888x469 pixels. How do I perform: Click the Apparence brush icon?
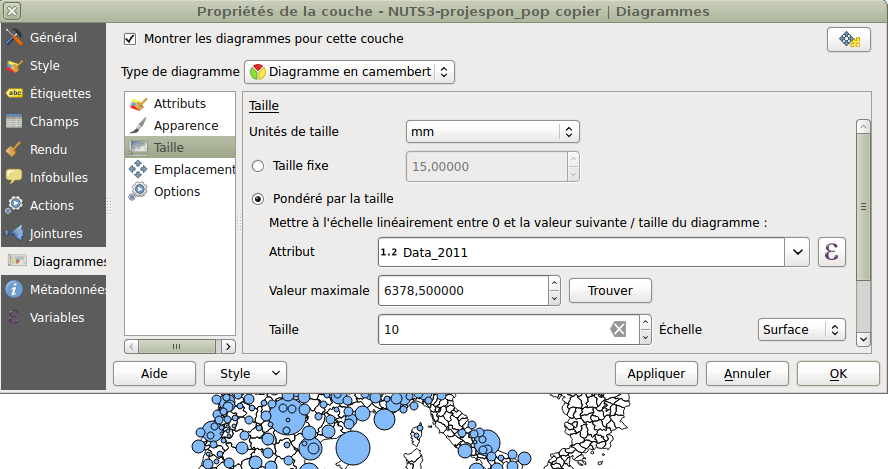pyautogui.click(x=138, y=125)
